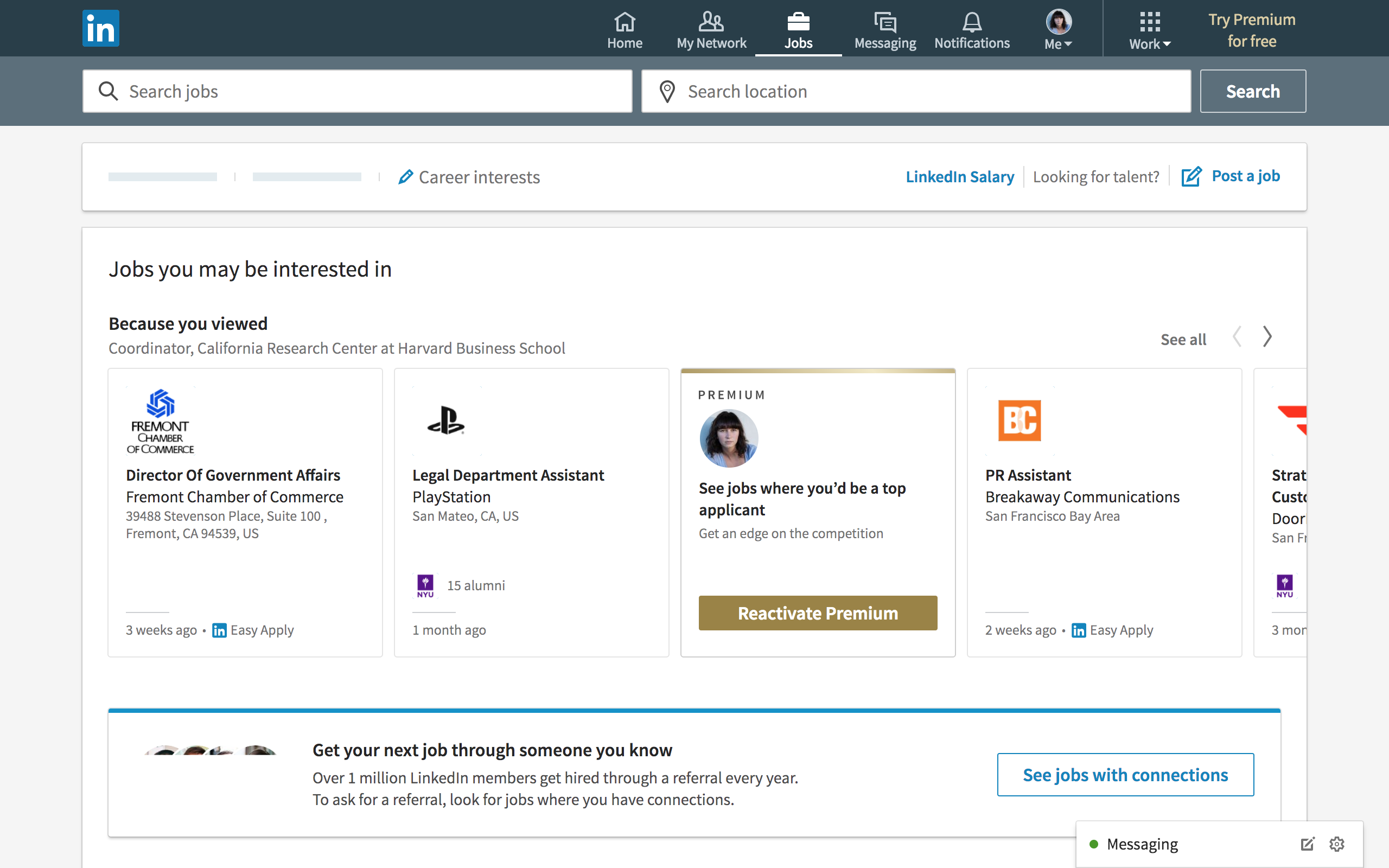This screenshot has height=868, width=1389.
Task: Click the Search button
Action: 1253,91
